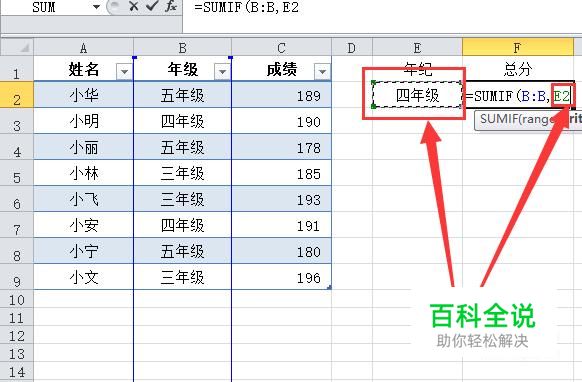The image size is (582, 382).
Task: Click score cell 196
Action: (x=281, y=277)
